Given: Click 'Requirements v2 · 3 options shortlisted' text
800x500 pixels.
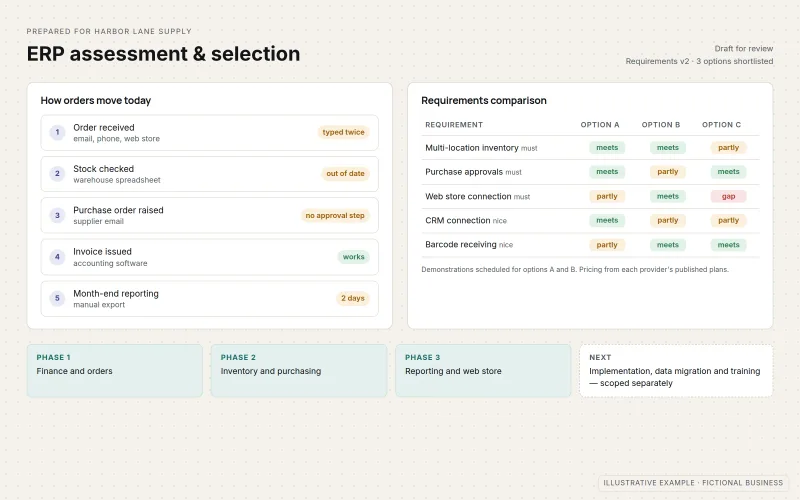Looking at the screenshot, I should (699, 61).
